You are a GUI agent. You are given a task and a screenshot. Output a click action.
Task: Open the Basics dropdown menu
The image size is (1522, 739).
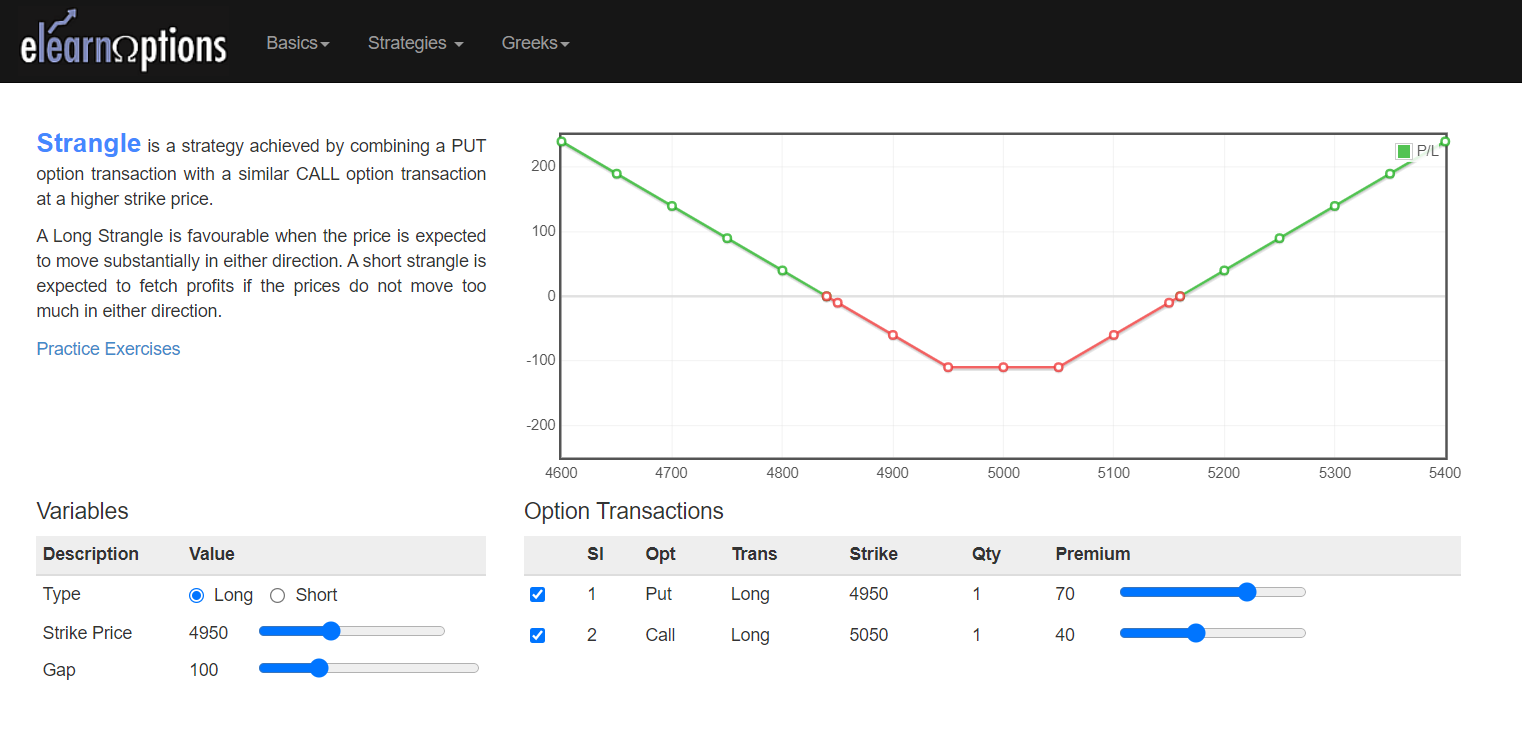coord(297,43)
